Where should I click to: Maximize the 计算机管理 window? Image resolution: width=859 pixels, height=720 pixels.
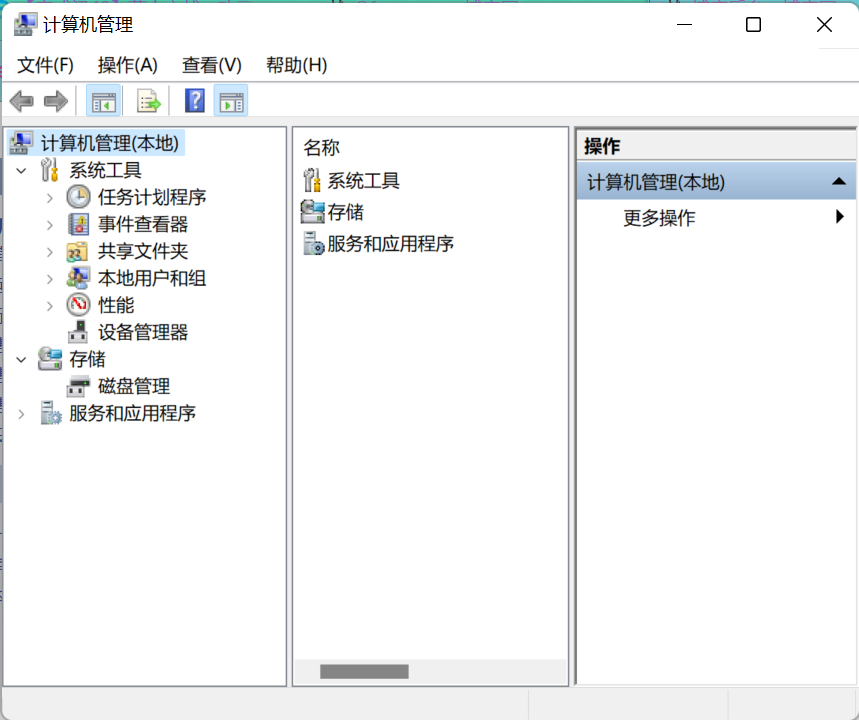pos(753,25)
